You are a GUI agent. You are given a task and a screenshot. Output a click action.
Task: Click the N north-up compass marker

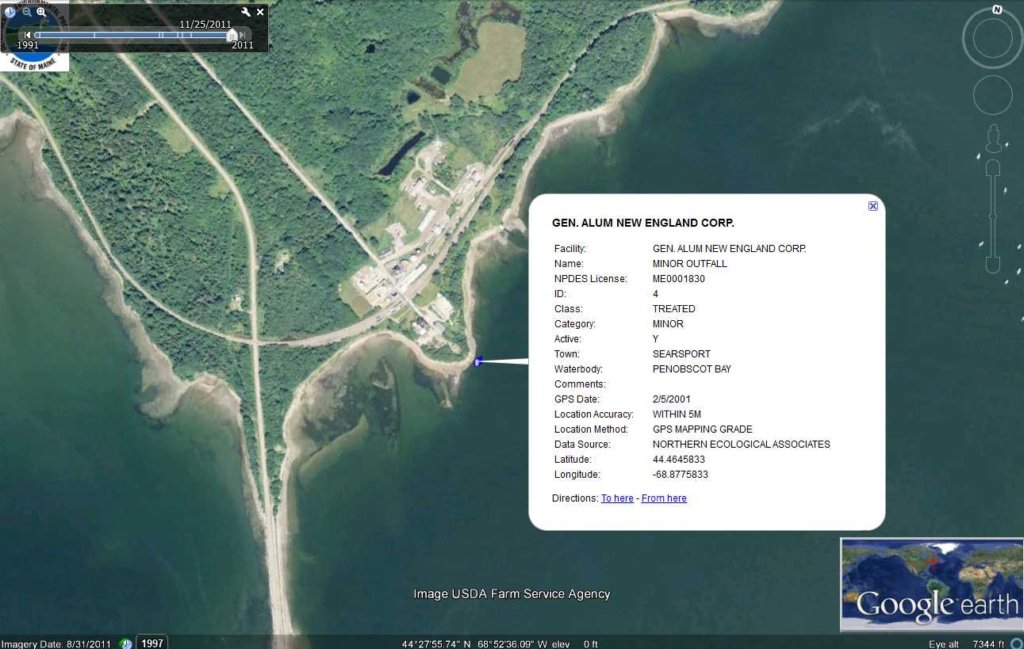[997, 9]
